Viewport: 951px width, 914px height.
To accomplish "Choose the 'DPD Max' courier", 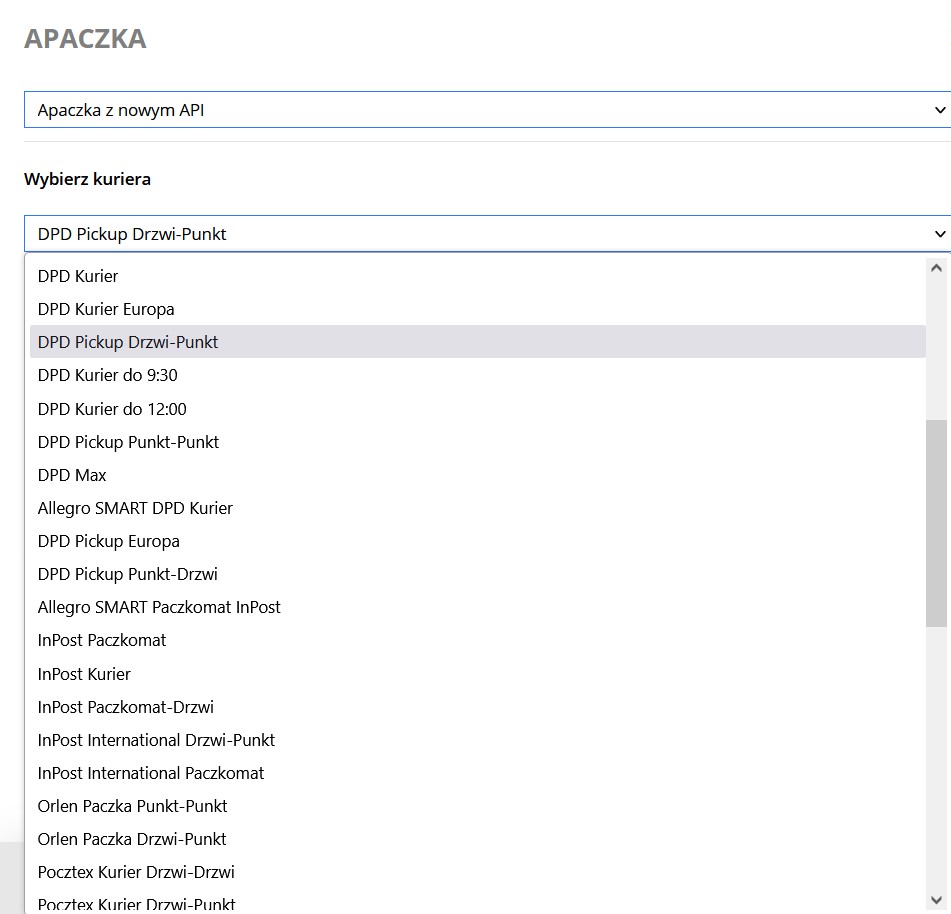I will tap(477, 475).
